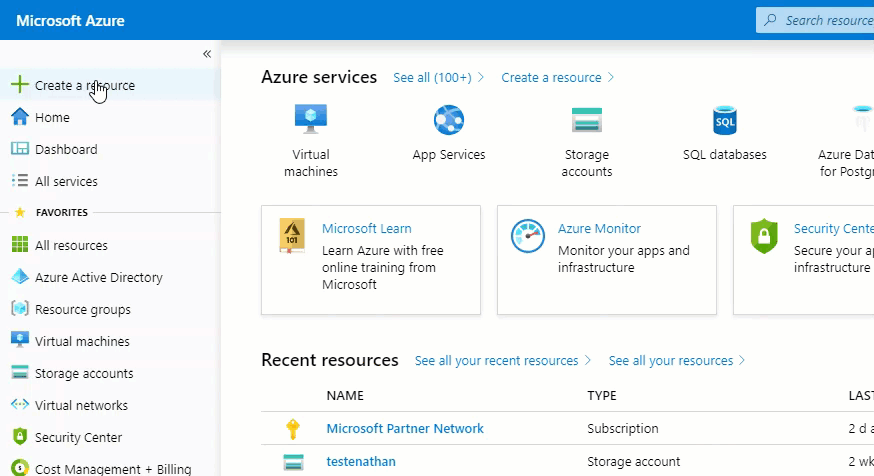Image resolution: width=874 pixels, height=476 pixels.
Task: Click the green shield Security Center card icon
Action: click(x=764, y=236)
